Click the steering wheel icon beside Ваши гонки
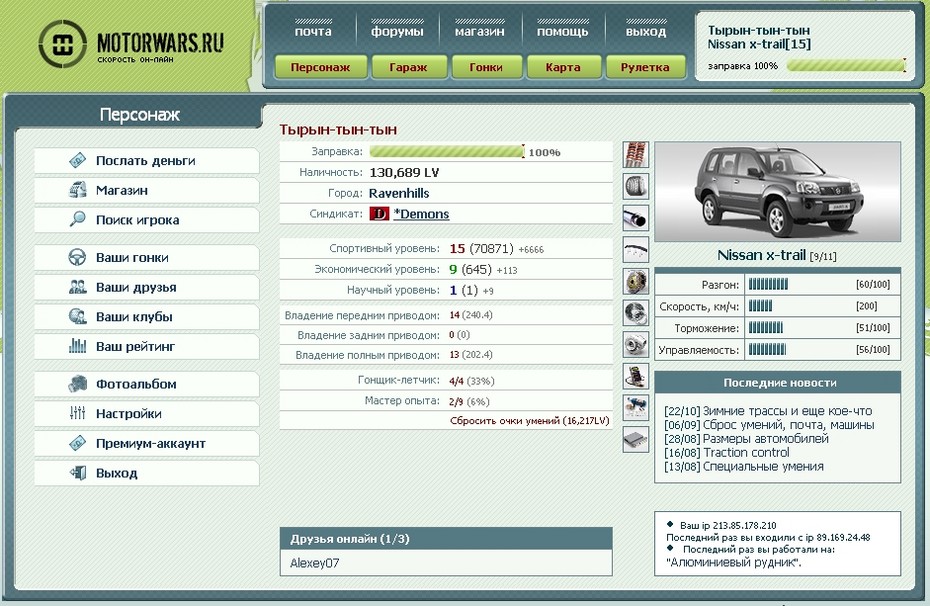The image size is (930, 606). click(78, 257)
